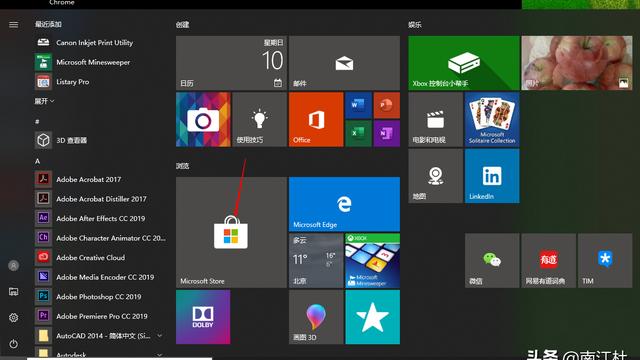This screenshot has height=360, width=640.
Task: Click the letter A index header
Action: pos(38,162)
